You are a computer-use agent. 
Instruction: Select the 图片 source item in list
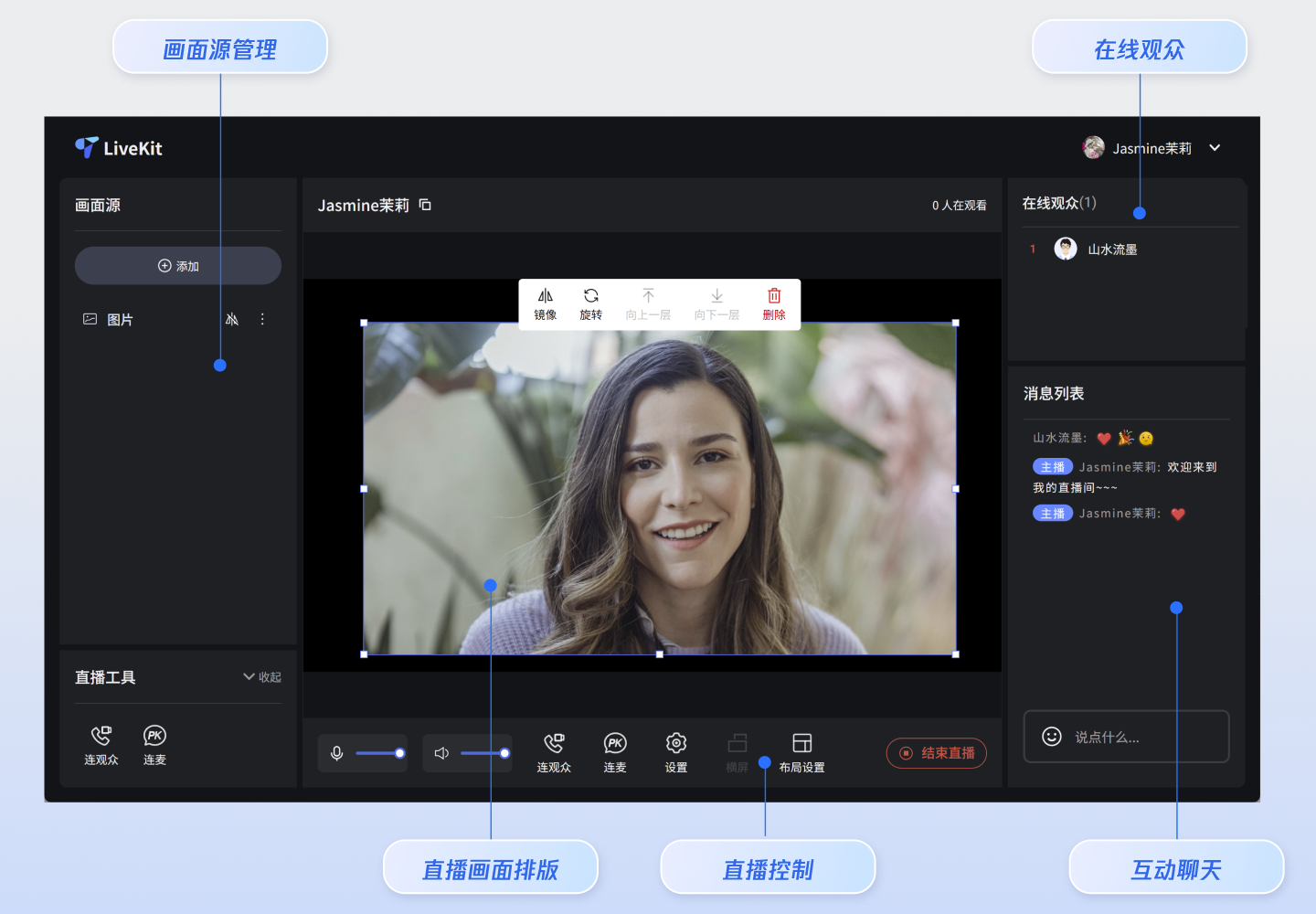coord(120,320)
